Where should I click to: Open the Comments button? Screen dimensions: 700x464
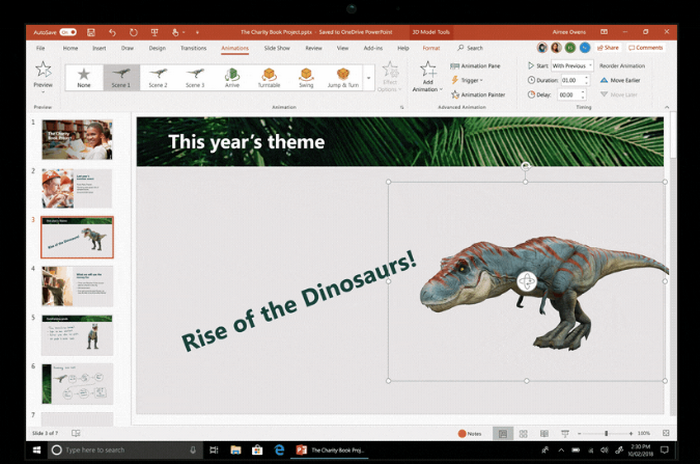tap(646, 47)
